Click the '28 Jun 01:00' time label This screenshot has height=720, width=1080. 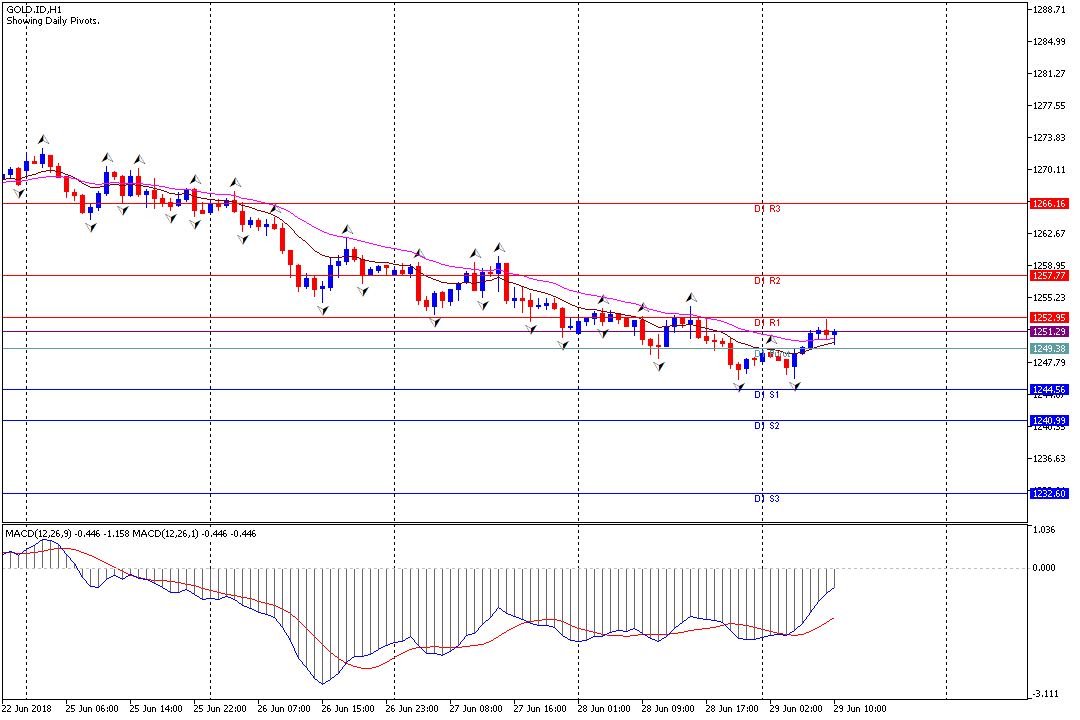click(604, 709)
